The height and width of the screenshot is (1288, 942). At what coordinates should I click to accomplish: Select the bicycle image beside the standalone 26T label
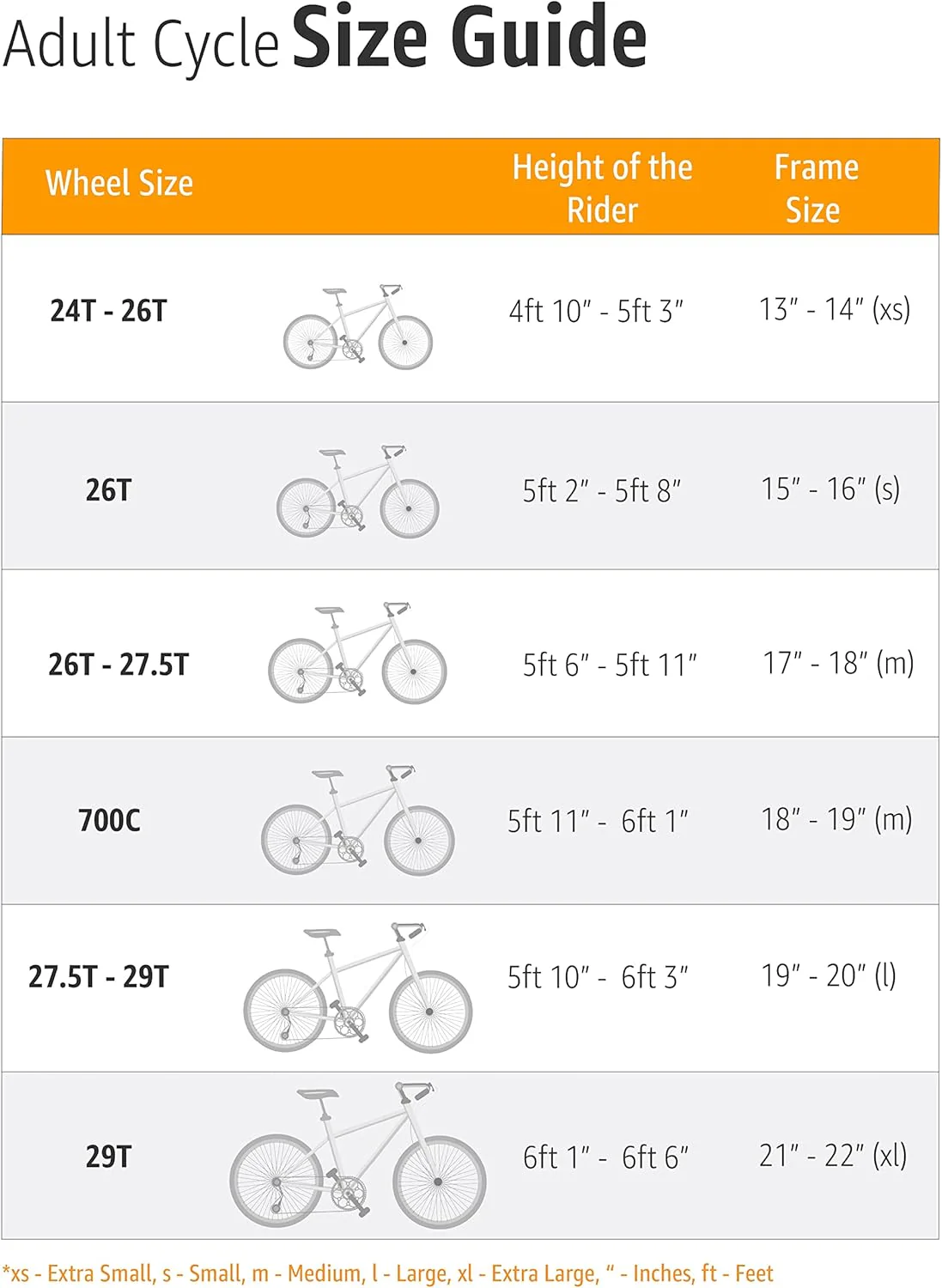(357, 492)
